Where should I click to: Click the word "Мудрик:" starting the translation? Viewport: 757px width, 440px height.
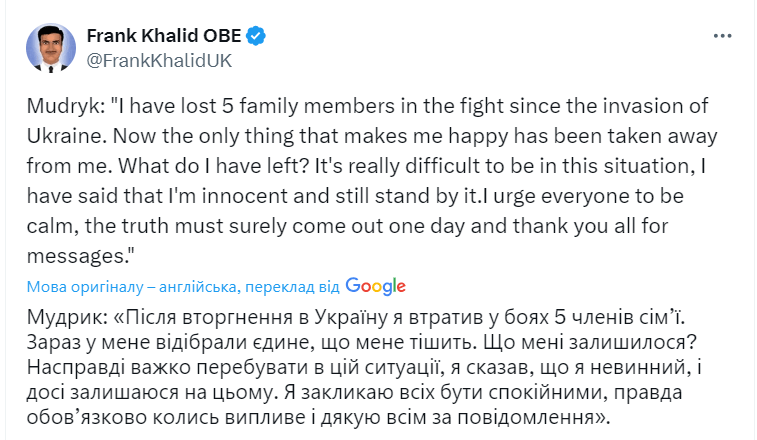68,317
